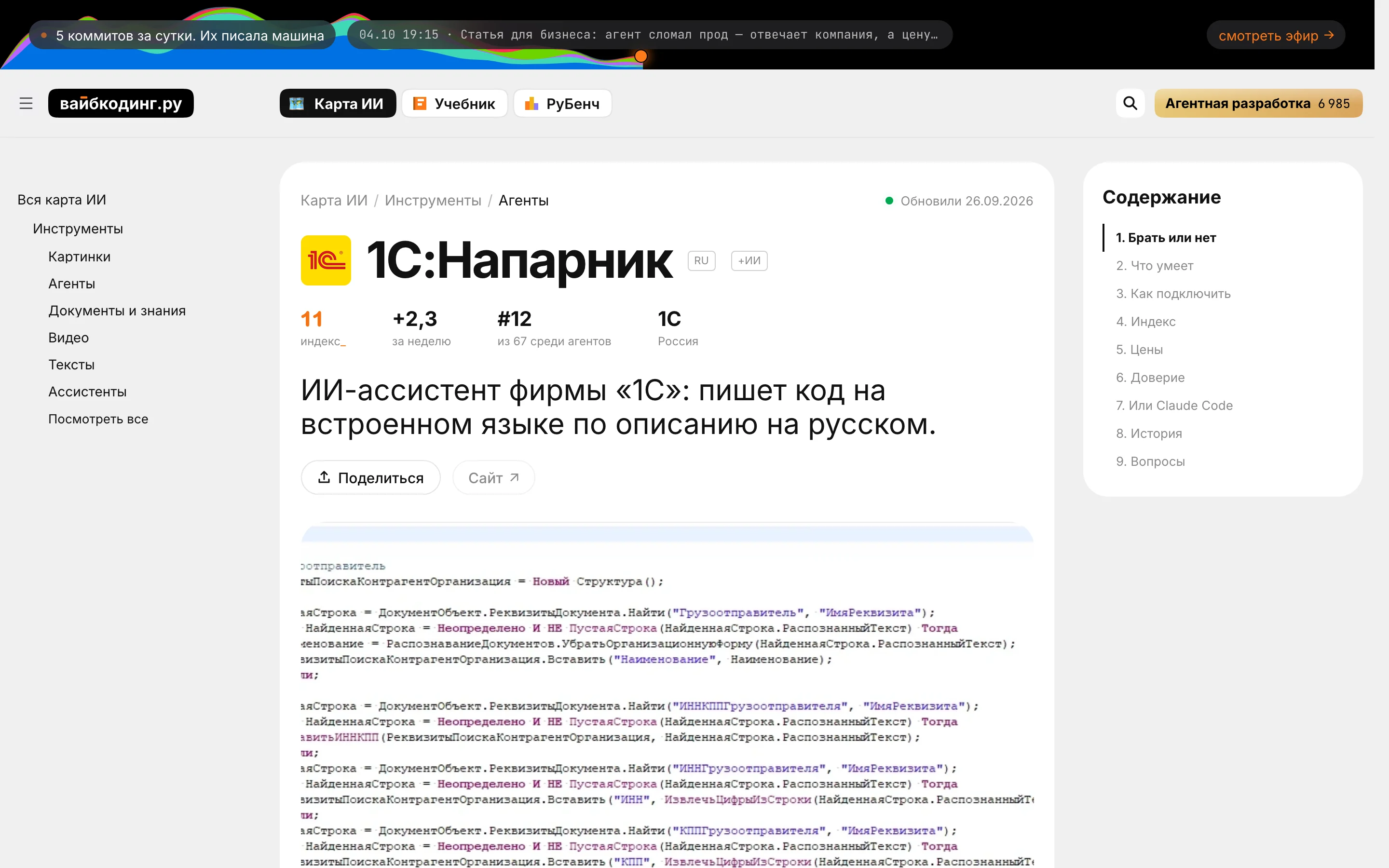Click Карта ИИ breadcrumb

coord(334,200)
